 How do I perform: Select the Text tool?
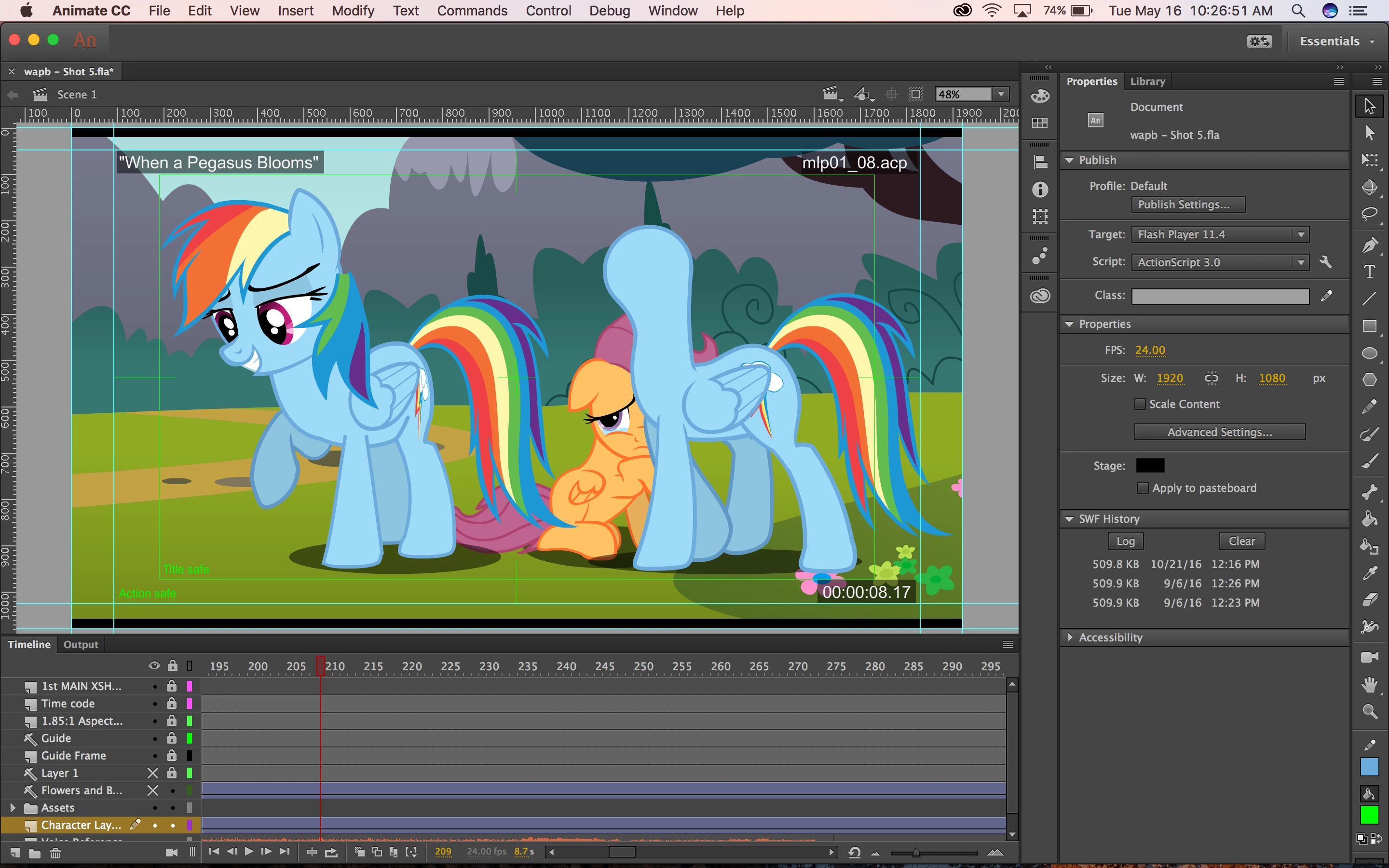pos(1370,271)
